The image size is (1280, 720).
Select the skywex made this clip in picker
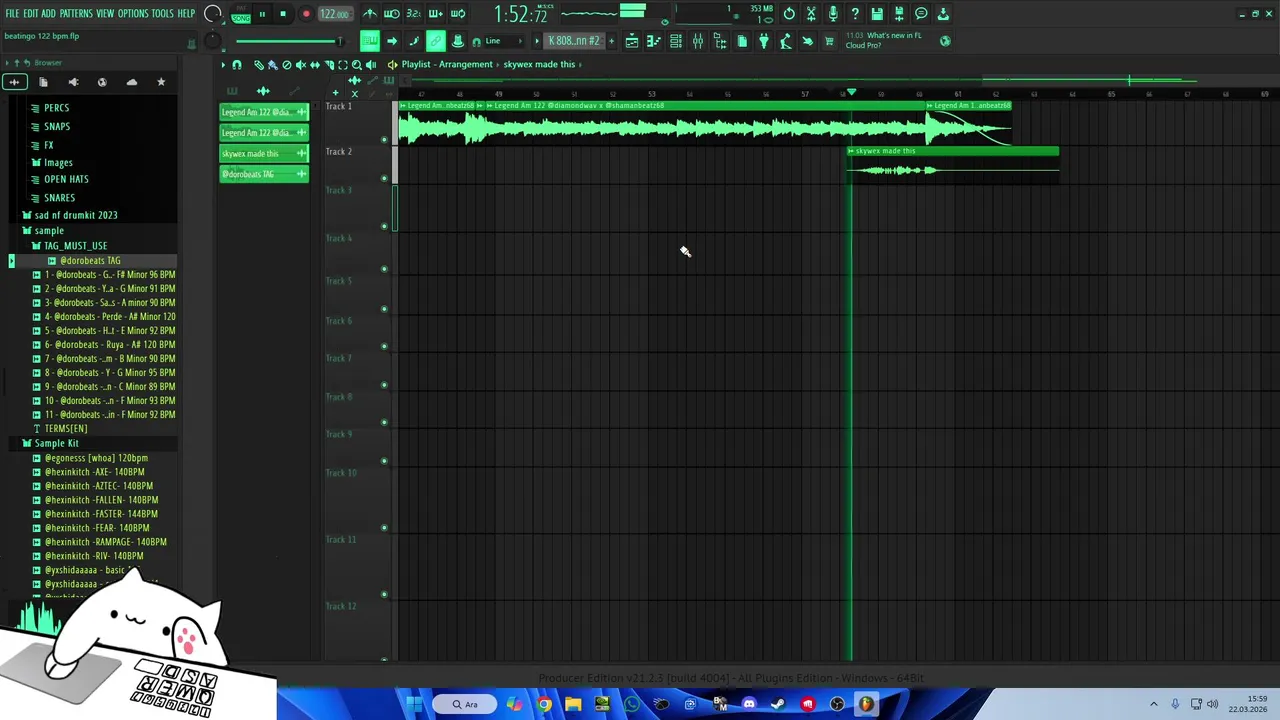[264, 153]
